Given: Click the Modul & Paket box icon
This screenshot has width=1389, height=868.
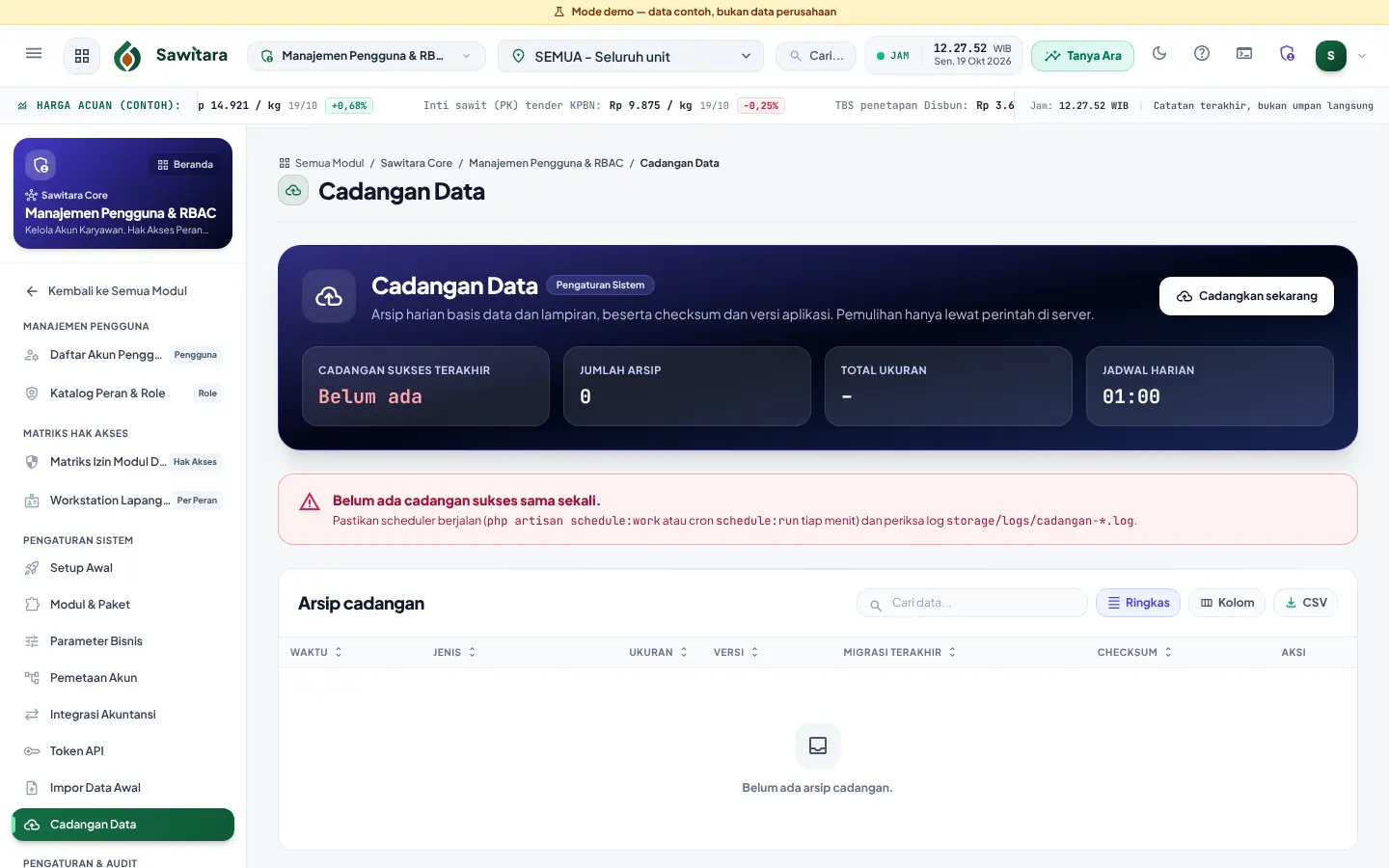Looking at the screenshot, I should pyautogui.click(x=32, y=605).
